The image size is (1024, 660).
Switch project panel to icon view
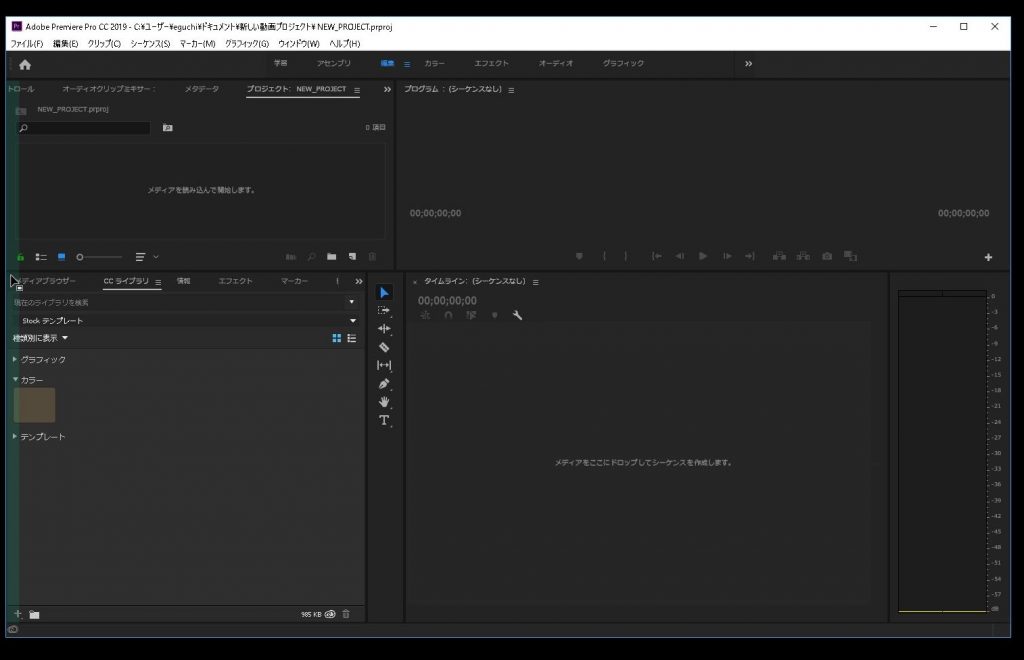(61, 257)
